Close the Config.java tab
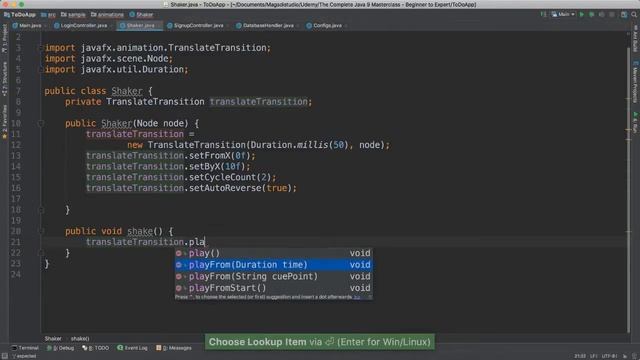Screen dimensions: 640x360 pyautogui.click(x=346, y=26)
